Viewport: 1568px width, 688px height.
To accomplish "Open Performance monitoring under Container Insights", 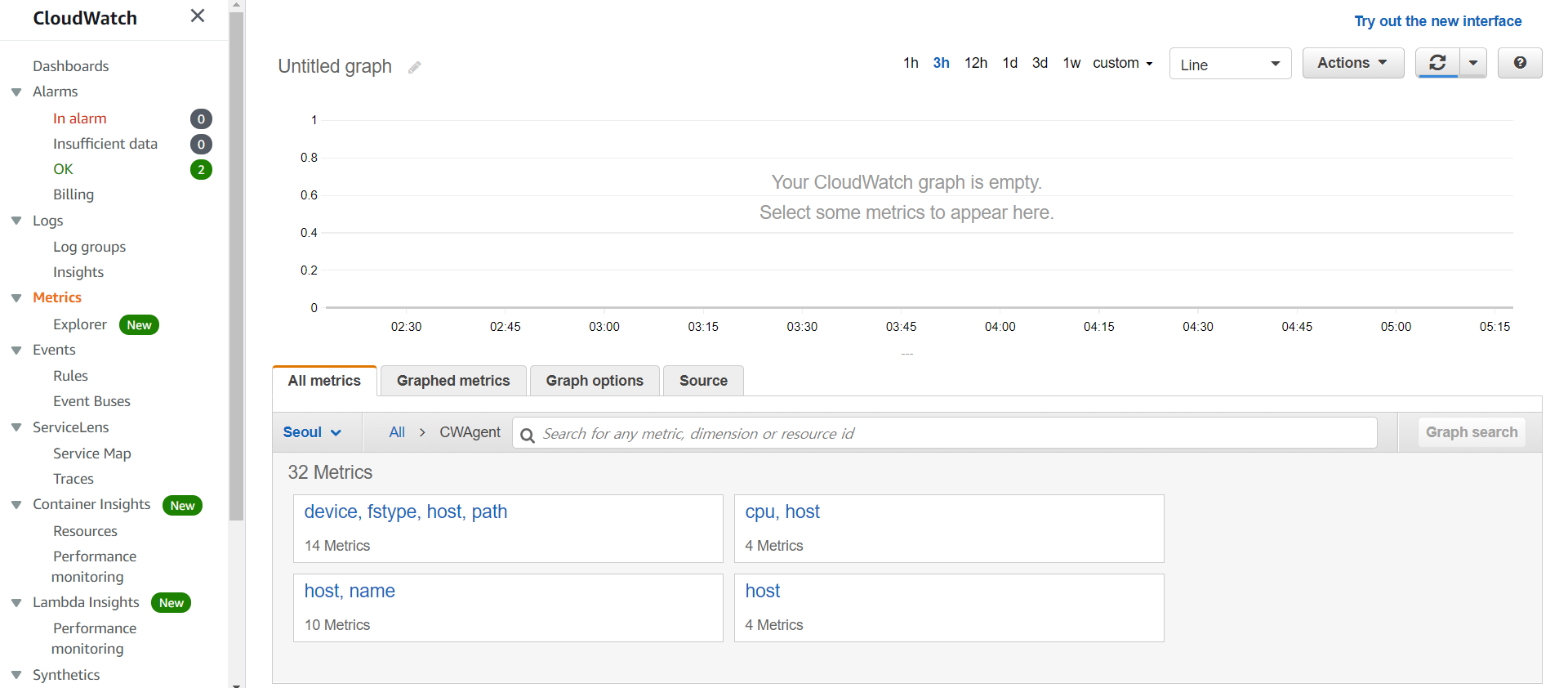I will pyautogui.click(x=94, y=566).
